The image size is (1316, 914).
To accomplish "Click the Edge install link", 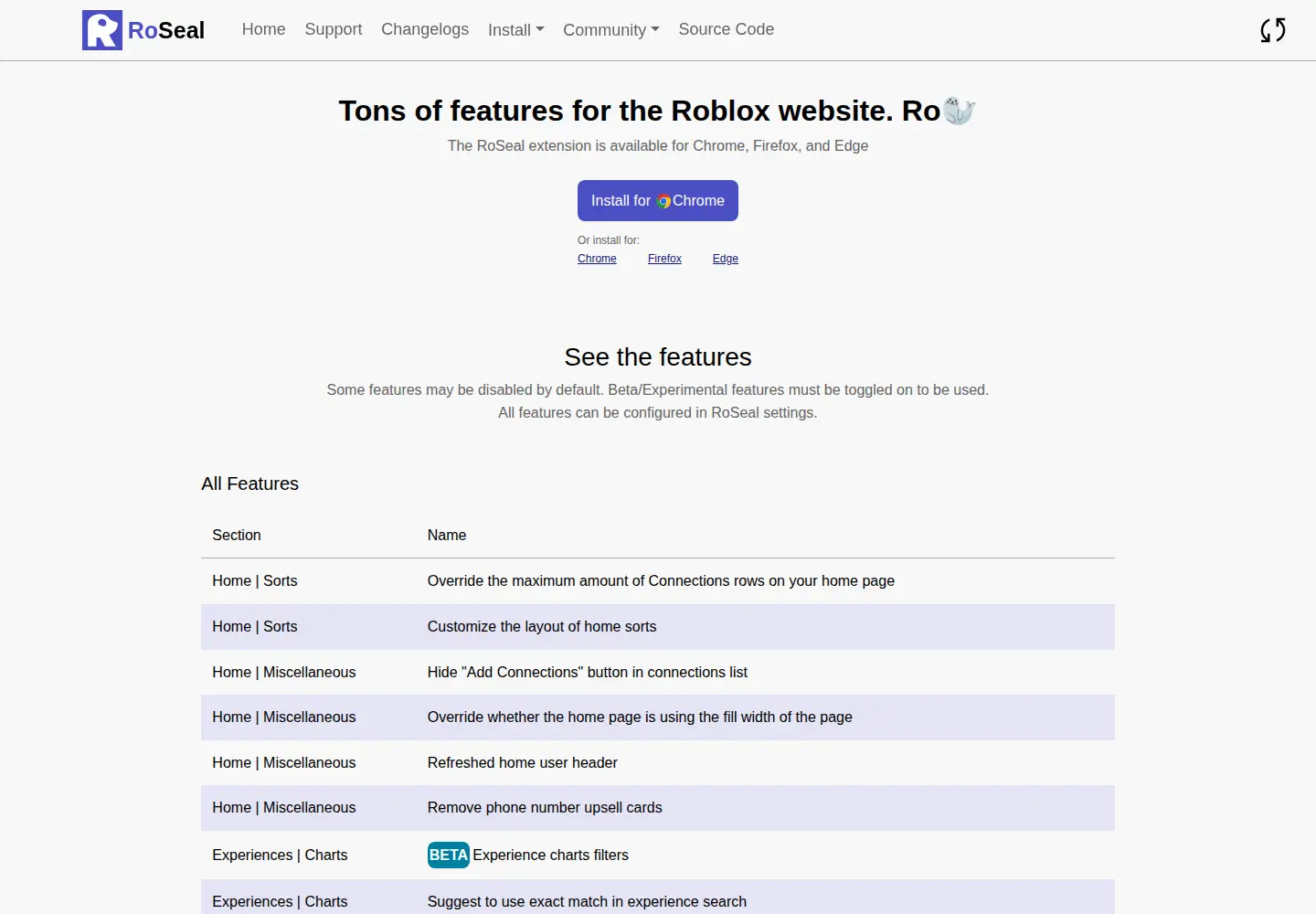I will (x=726, y=259).
